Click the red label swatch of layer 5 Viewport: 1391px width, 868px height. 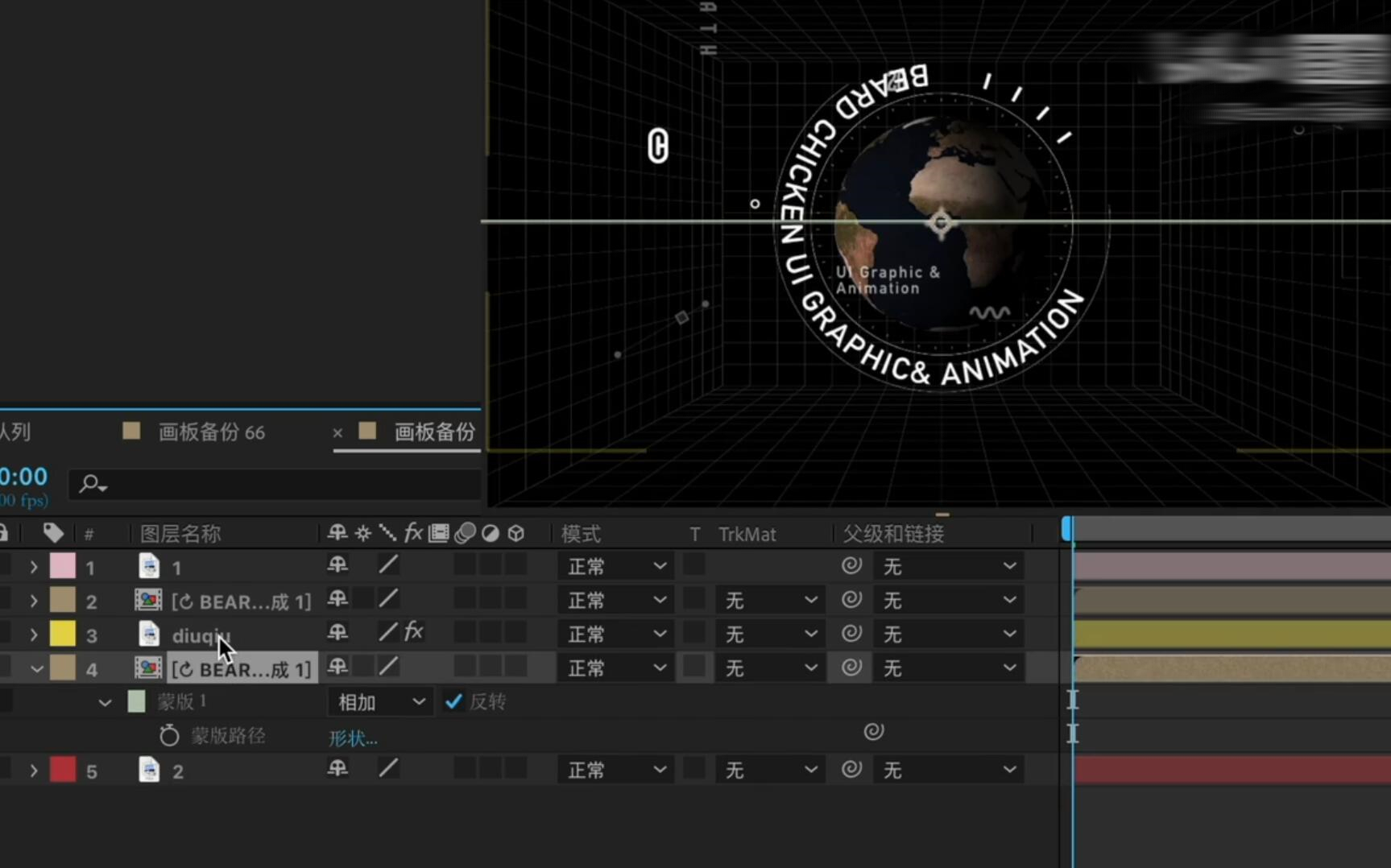[x=63, y=770]
